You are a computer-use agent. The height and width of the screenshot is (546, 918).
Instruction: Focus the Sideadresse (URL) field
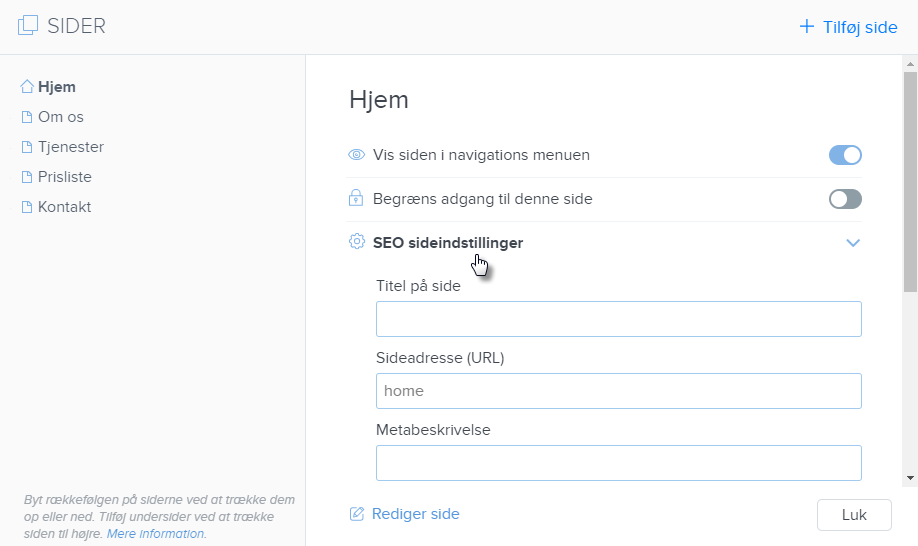(x=618, y=391)
